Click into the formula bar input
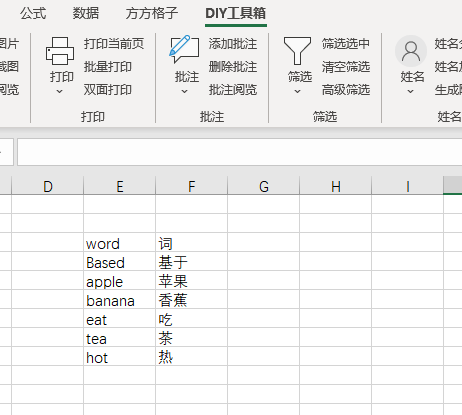 pos(239,152)
